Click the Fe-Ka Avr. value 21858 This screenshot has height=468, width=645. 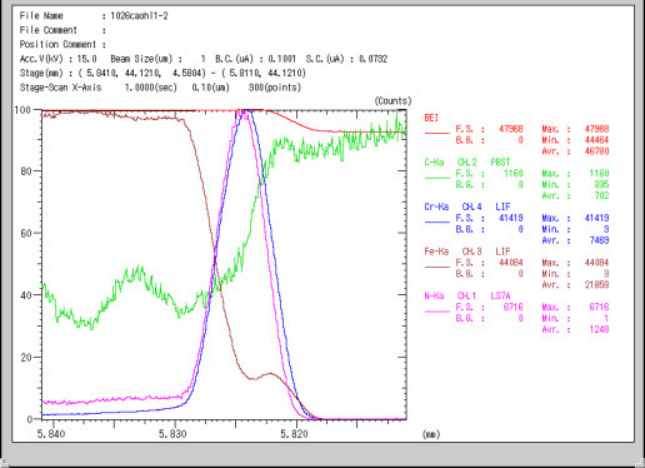tap(596, 285)
